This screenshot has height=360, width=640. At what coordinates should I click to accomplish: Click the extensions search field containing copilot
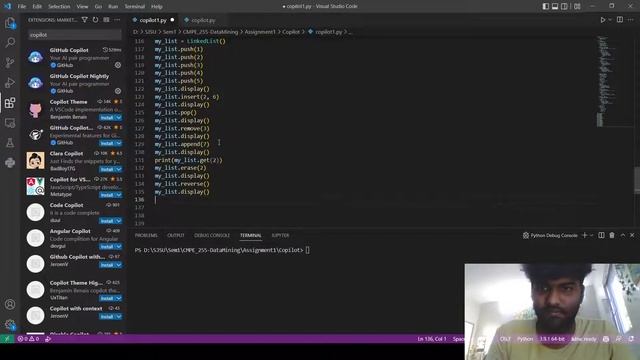click(75, 35)
